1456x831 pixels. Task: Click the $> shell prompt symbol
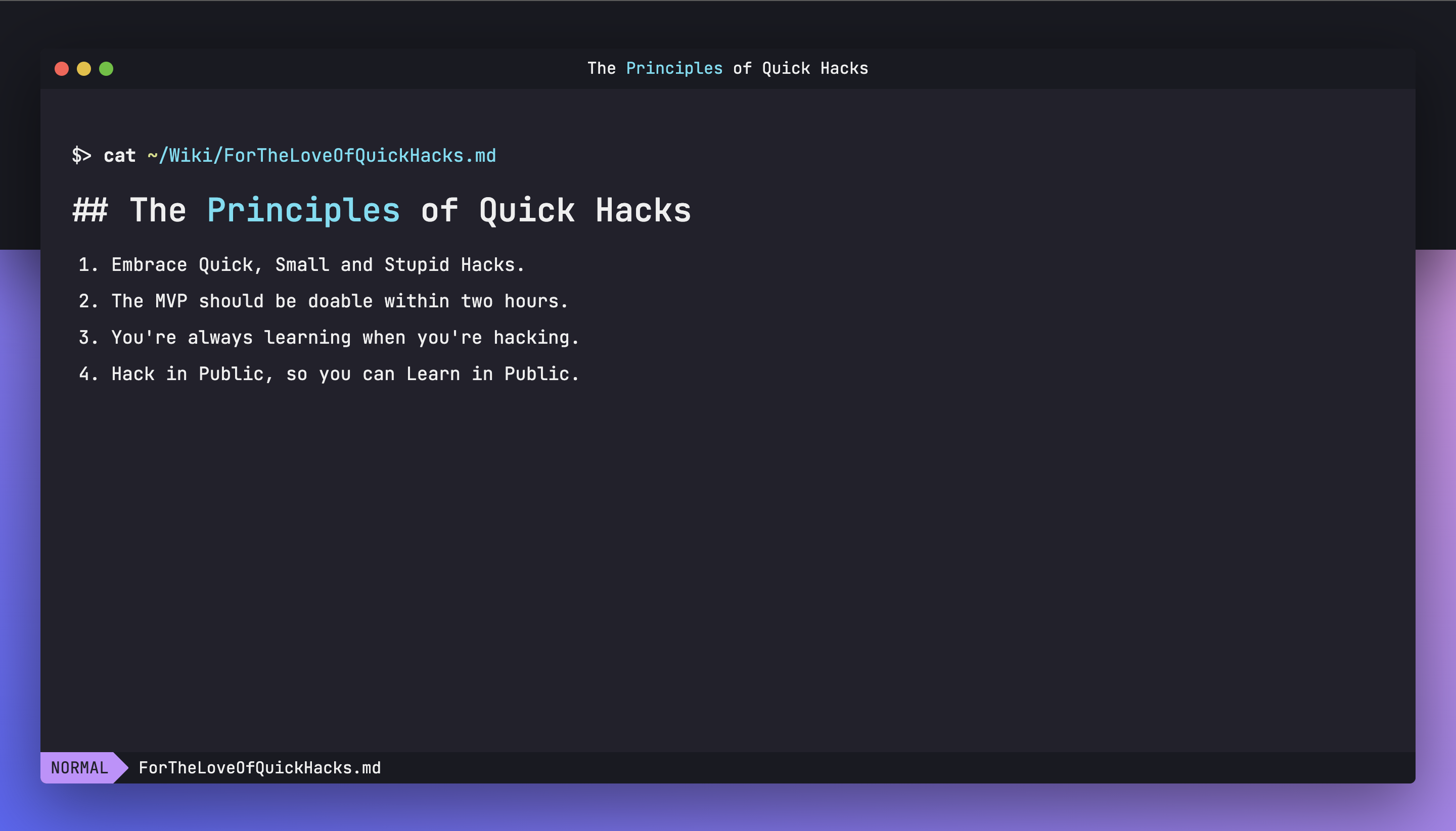tap(81, 155)
